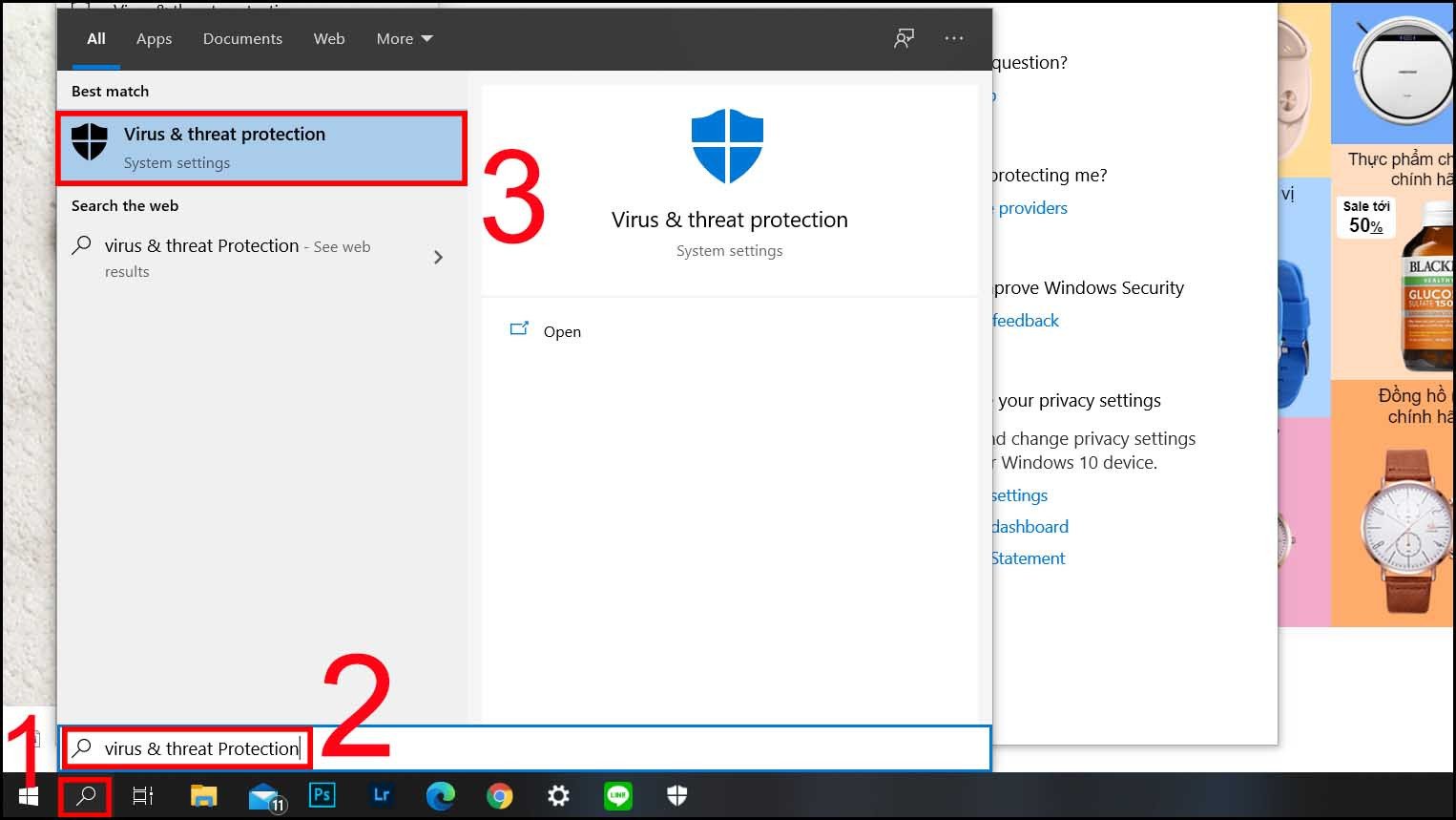Expand the More filter dropdown

[403, 38]
